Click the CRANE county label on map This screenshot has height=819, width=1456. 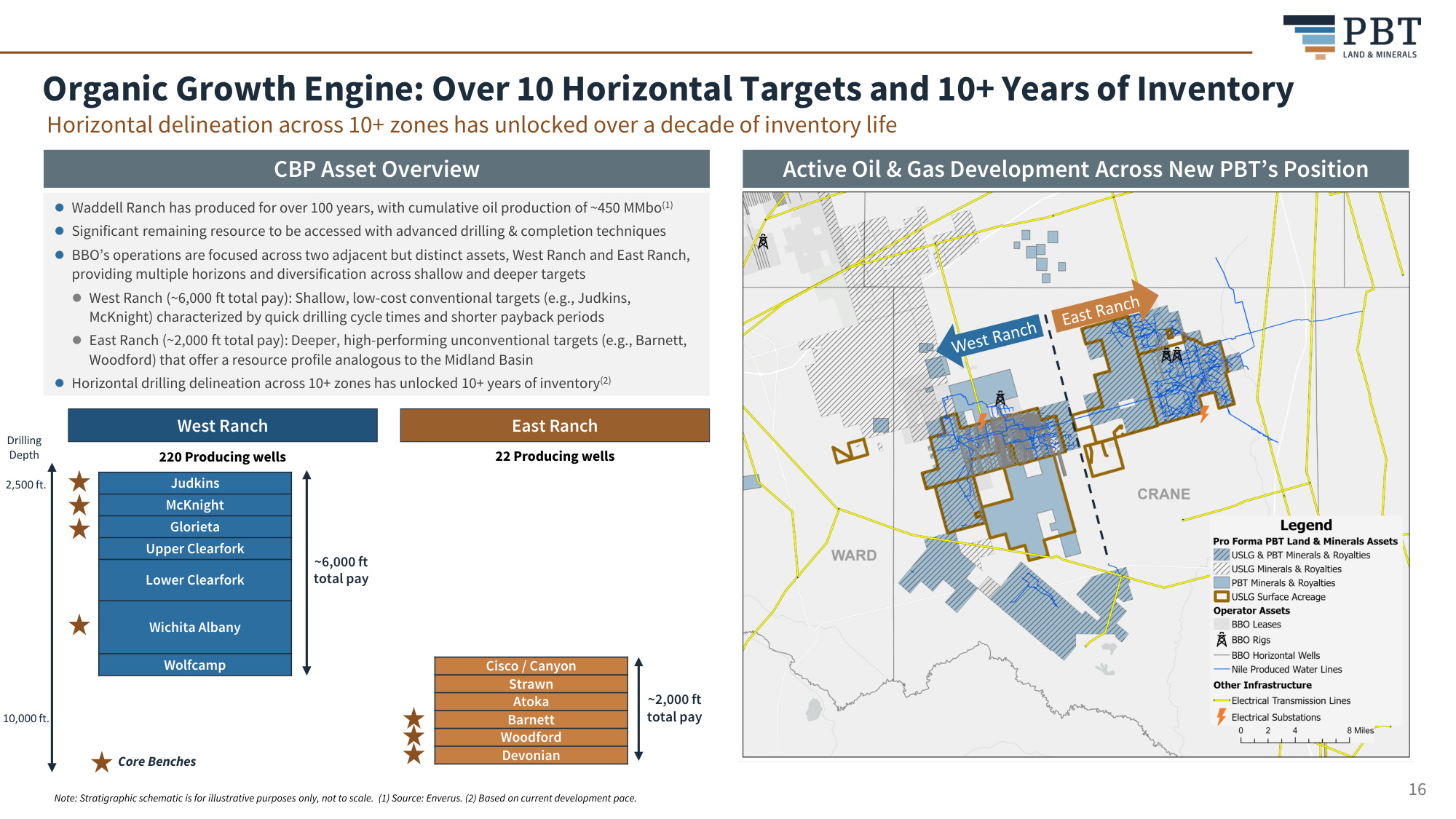[1163, 494]
